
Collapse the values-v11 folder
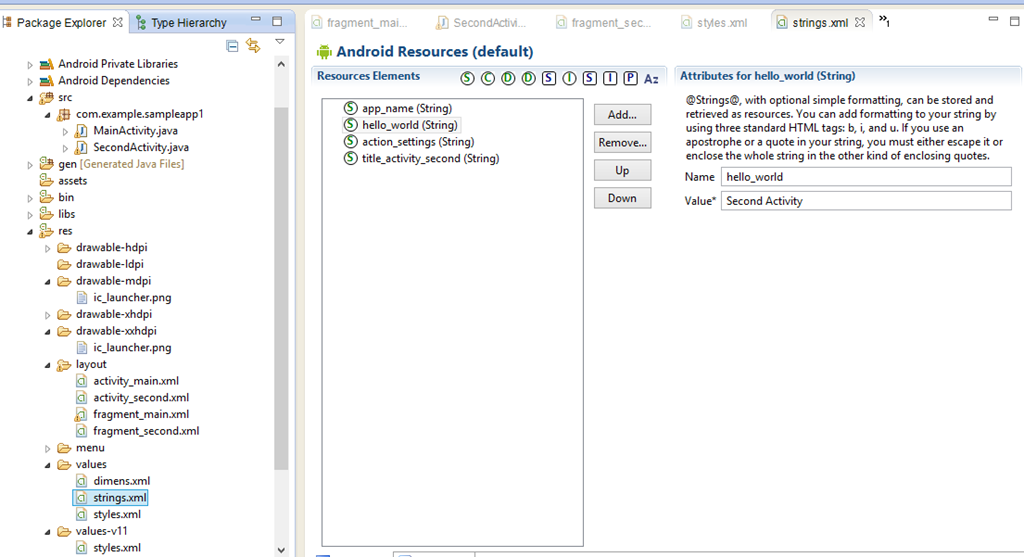point(47,532)
